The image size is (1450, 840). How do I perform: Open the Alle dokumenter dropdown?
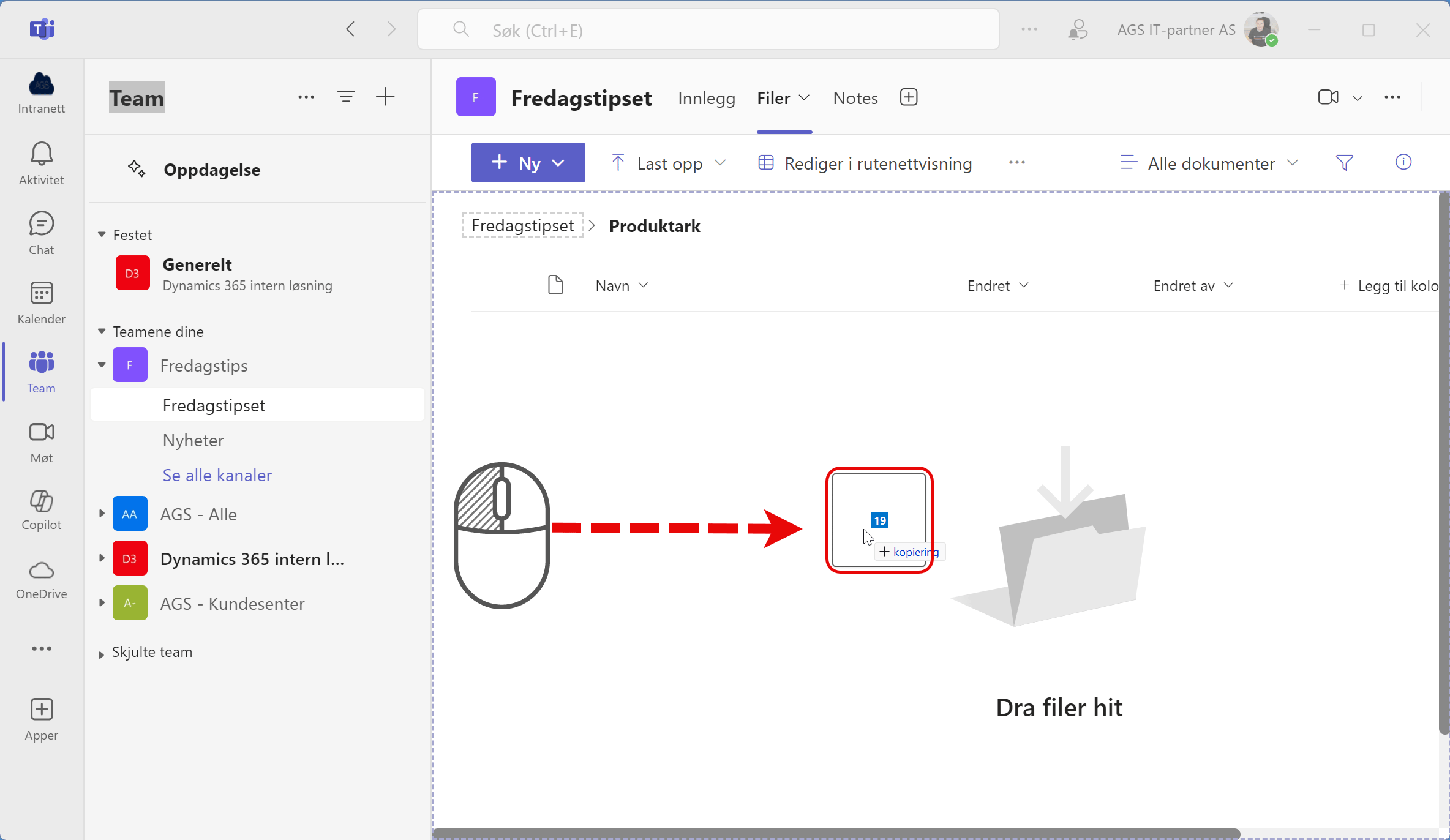pos(1211,163)
